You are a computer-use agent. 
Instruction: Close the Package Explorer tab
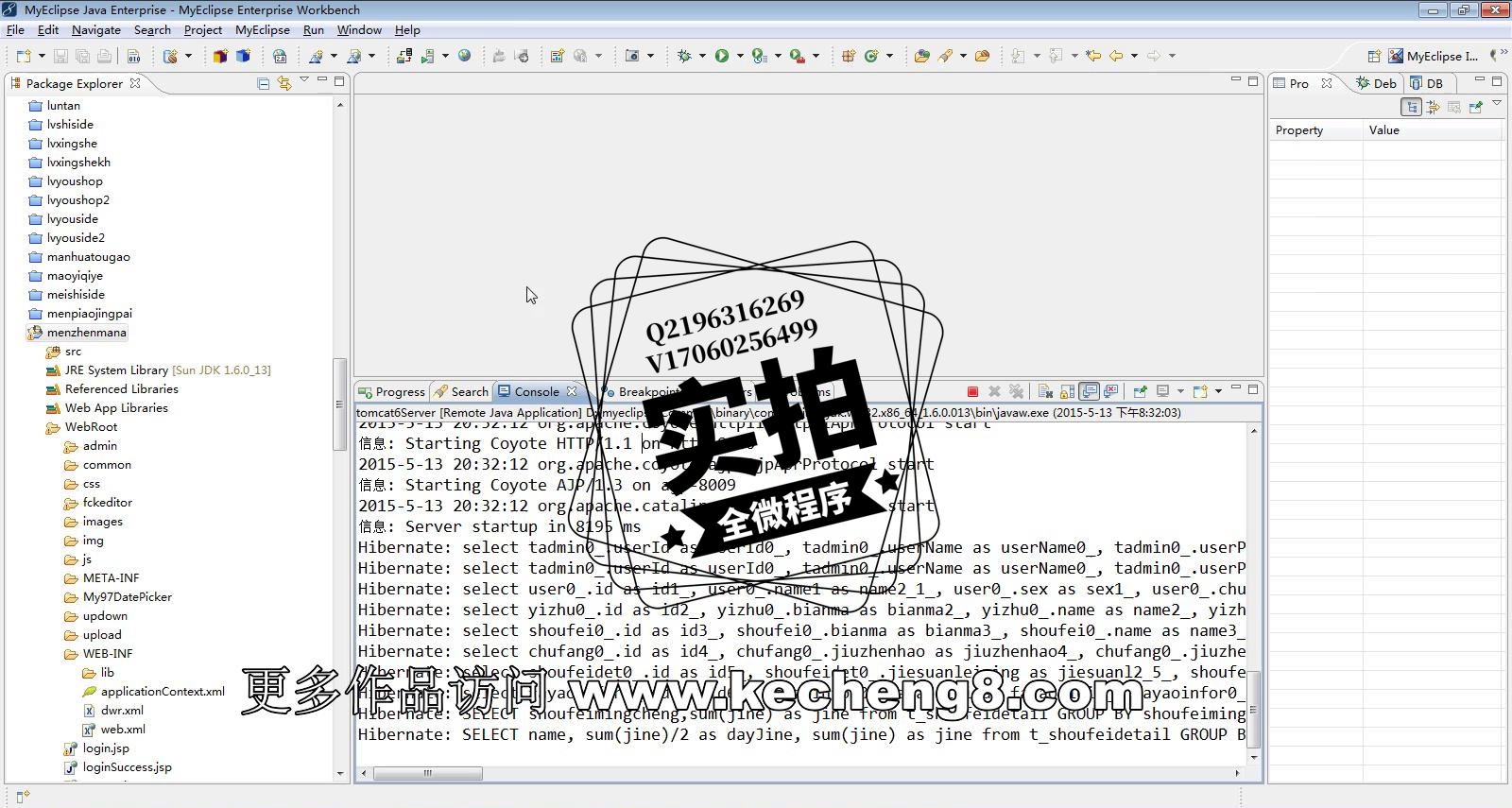(x=135, y=83)
